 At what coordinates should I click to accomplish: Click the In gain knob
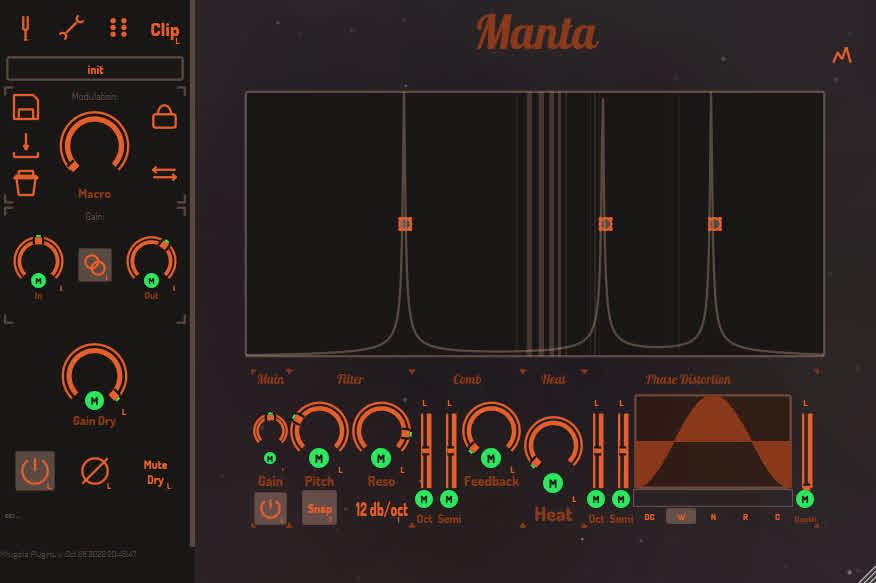pos(38,257)
